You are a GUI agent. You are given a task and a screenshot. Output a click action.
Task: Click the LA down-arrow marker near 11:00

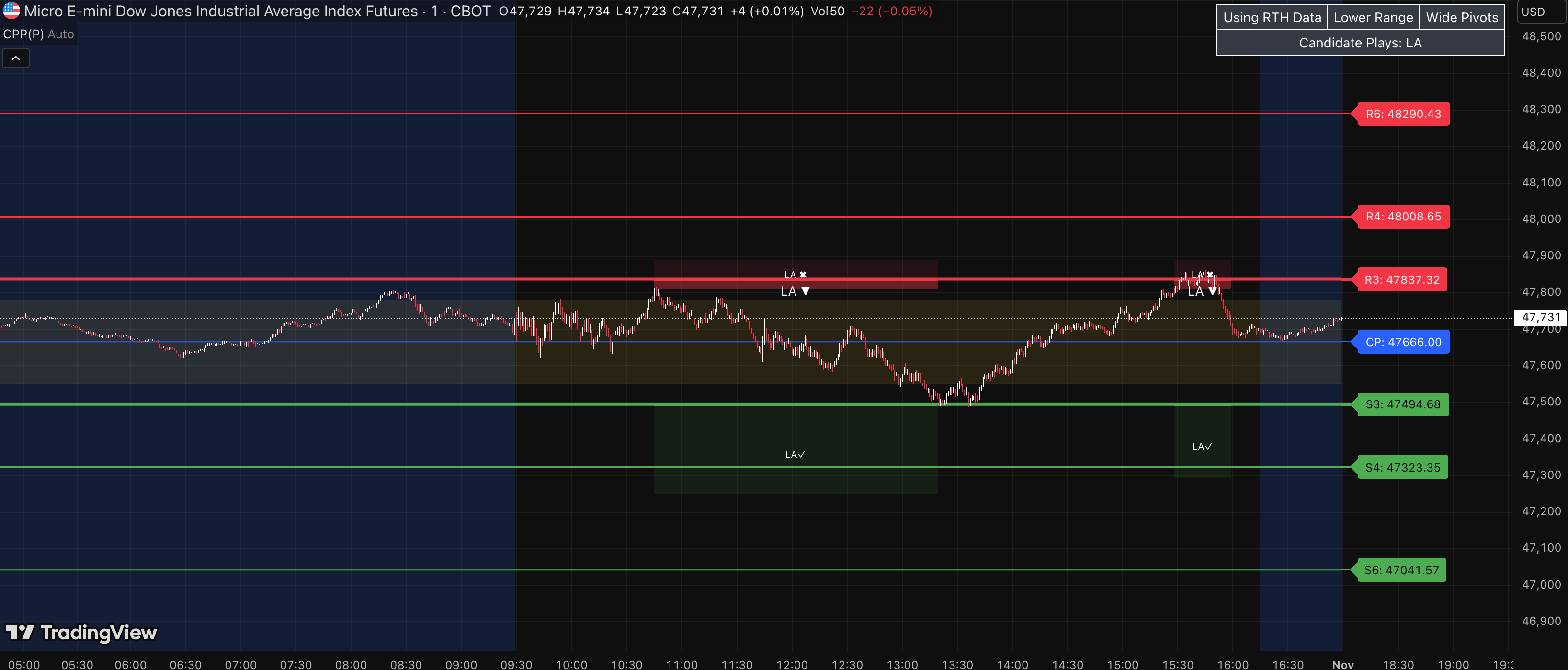click(x=795, y=292)
